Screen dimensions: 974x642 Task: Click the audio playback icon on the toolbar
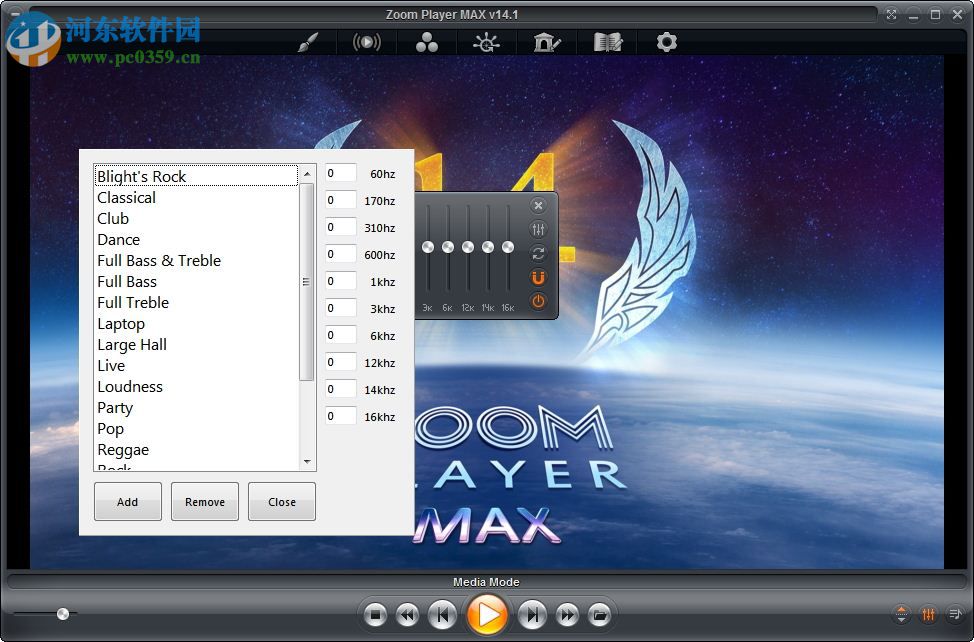(368, 42)
